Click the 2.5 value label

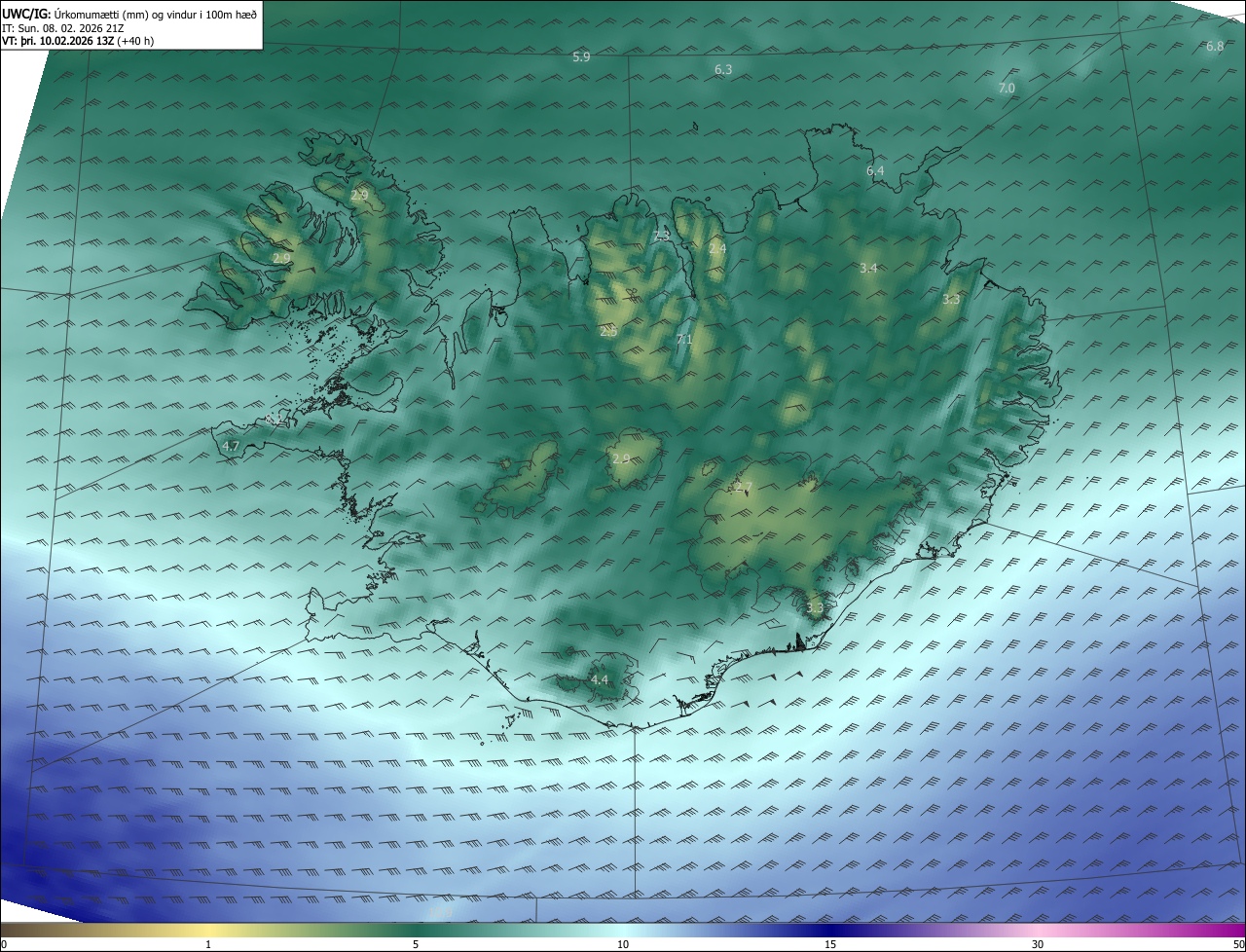(x=608, y=332)
